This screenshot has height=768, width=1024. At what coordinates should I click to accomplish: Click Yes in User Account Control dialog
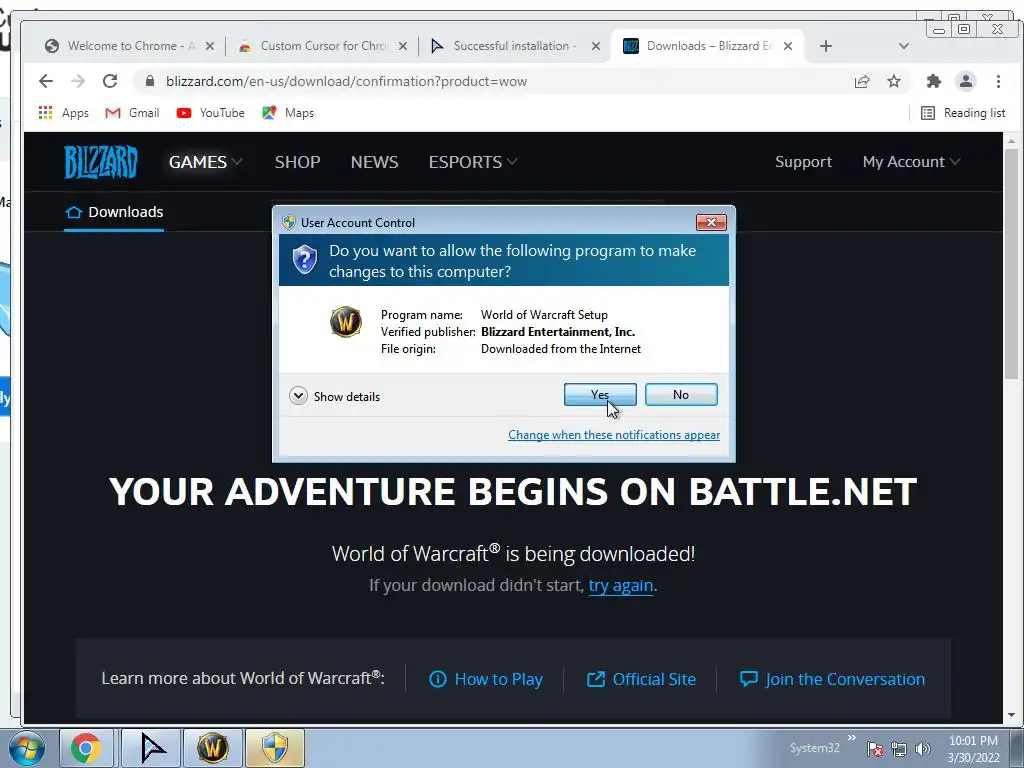point(600,394)
